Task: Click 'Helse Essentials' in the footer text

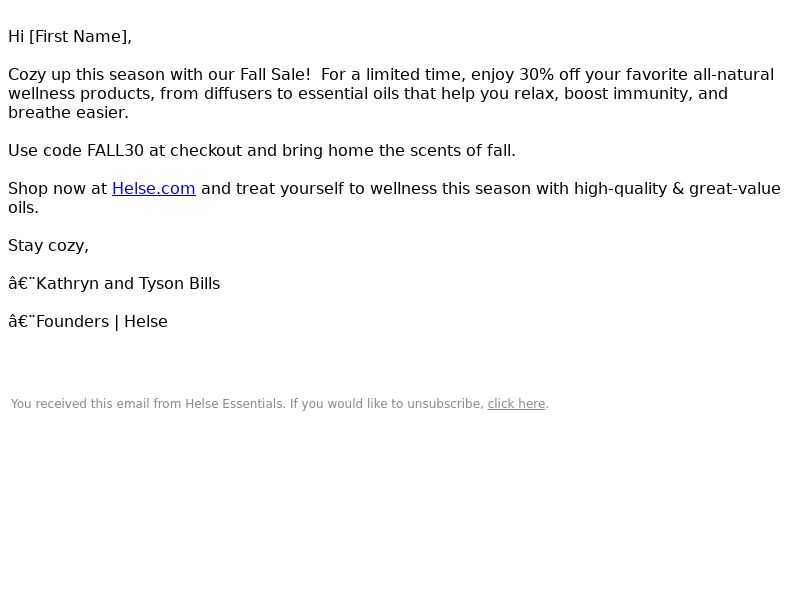Action: click(234, 404)
